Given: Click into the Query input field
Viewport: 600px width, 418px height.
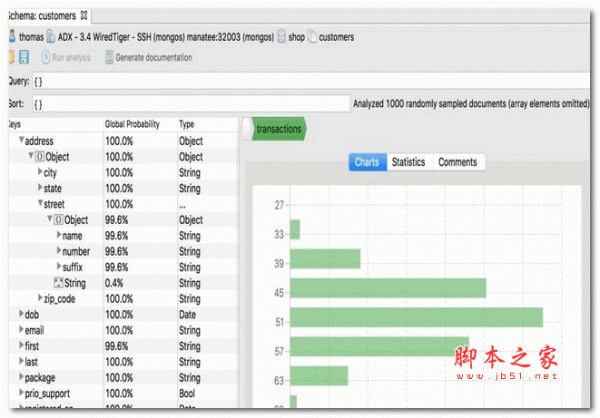Looking at the screenshot, I should click(x=311, y=81).
